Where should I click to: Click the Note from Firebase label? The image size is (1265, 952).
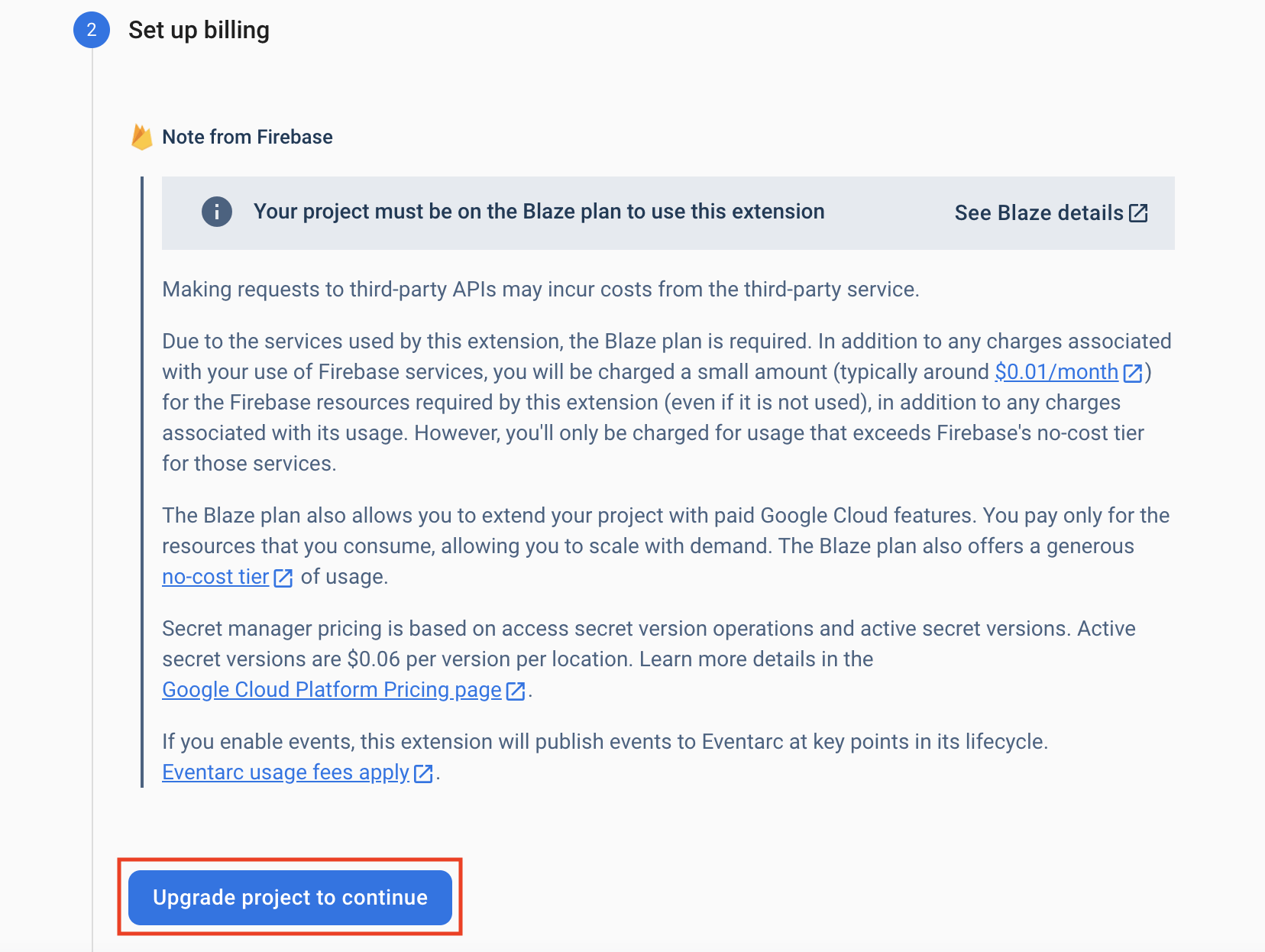pos(247,137)
